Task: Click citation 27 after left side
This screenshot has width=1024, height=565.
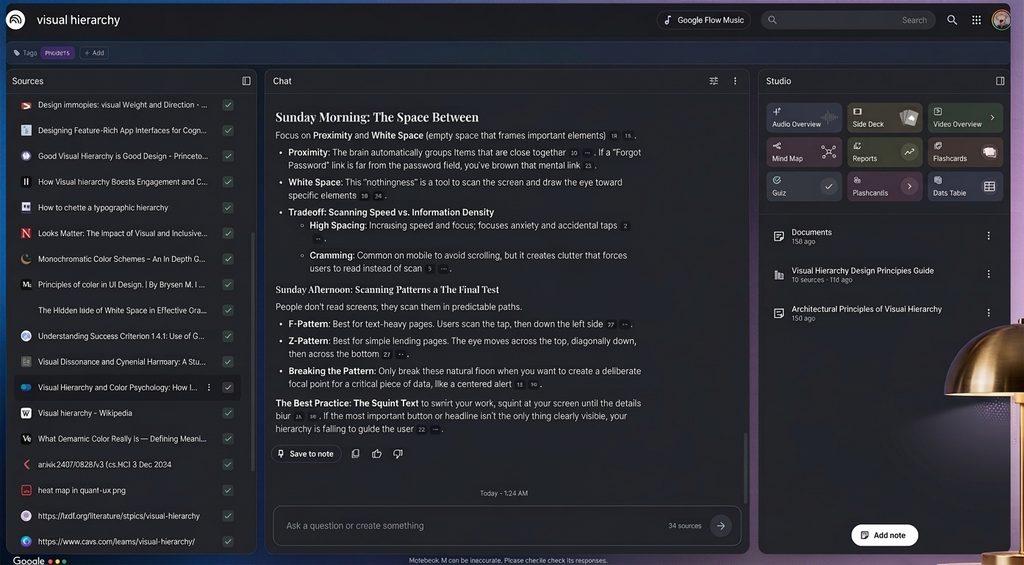Action: pyautogui.click(x=611, y=325)
